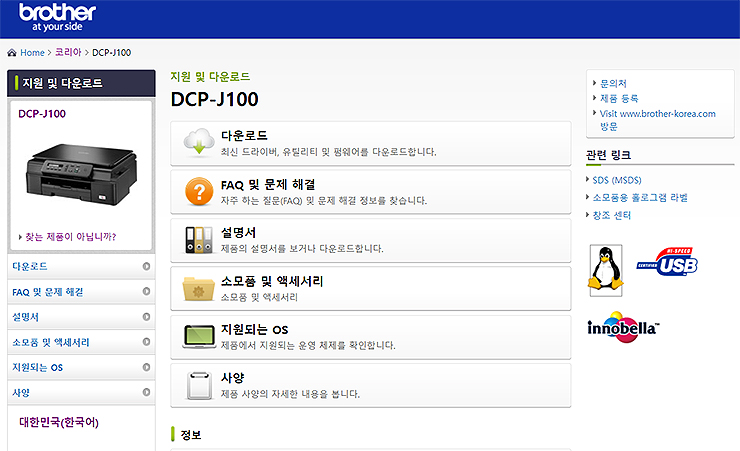This screenshot has width=740, height=451.
Task: Click the binder manuals icon
Action: (199, 240)
